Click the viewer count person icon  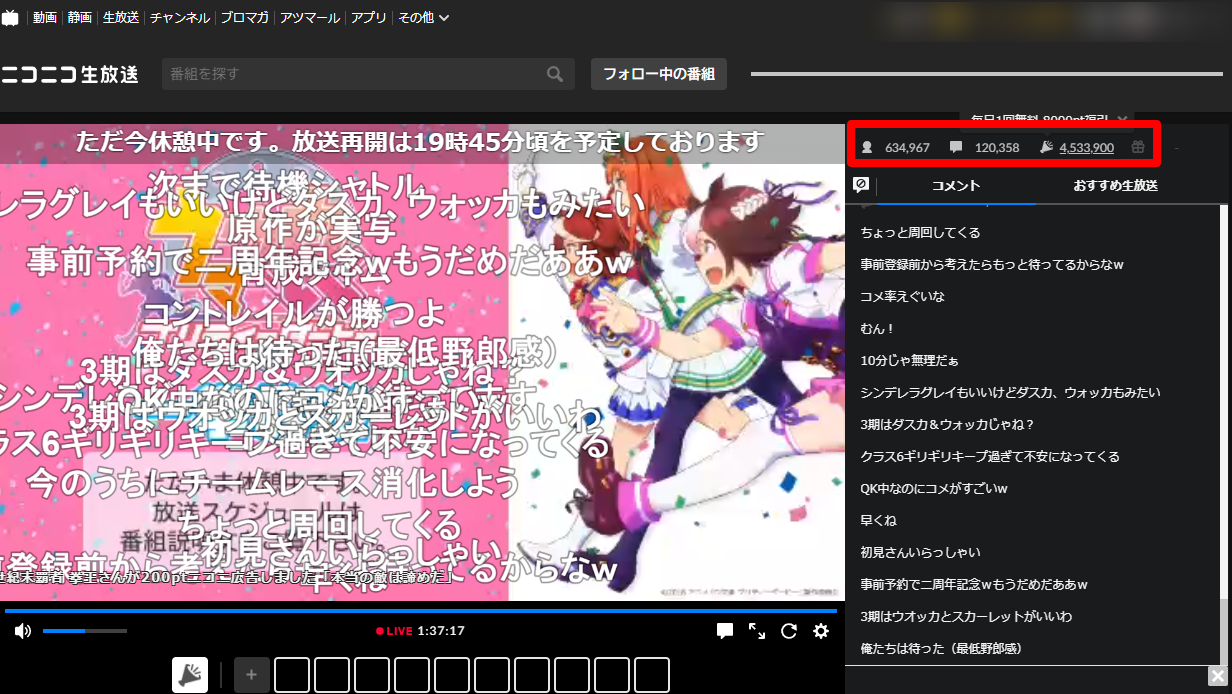point(867,147)
